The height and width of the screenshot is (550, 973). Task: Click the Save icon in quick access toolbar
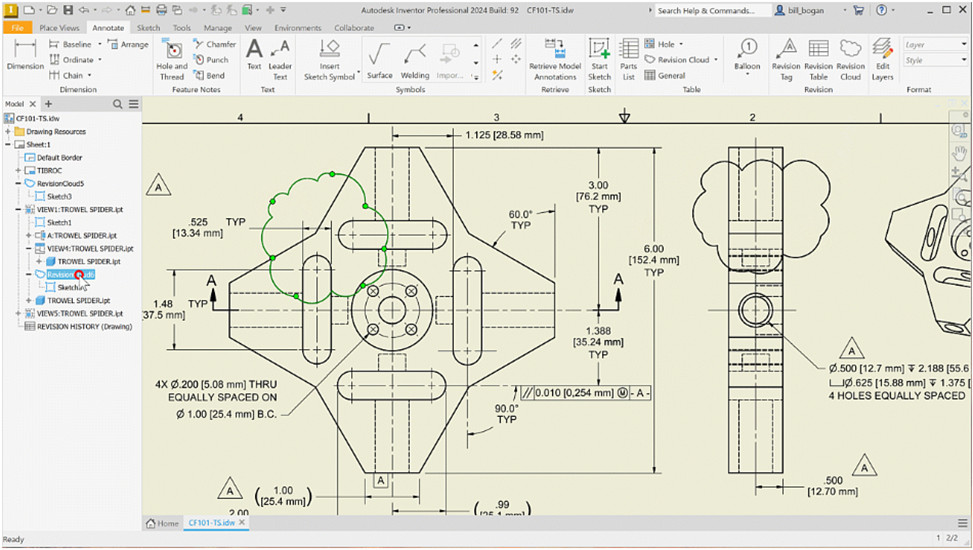pyautogui.click(x=68, y=10)
